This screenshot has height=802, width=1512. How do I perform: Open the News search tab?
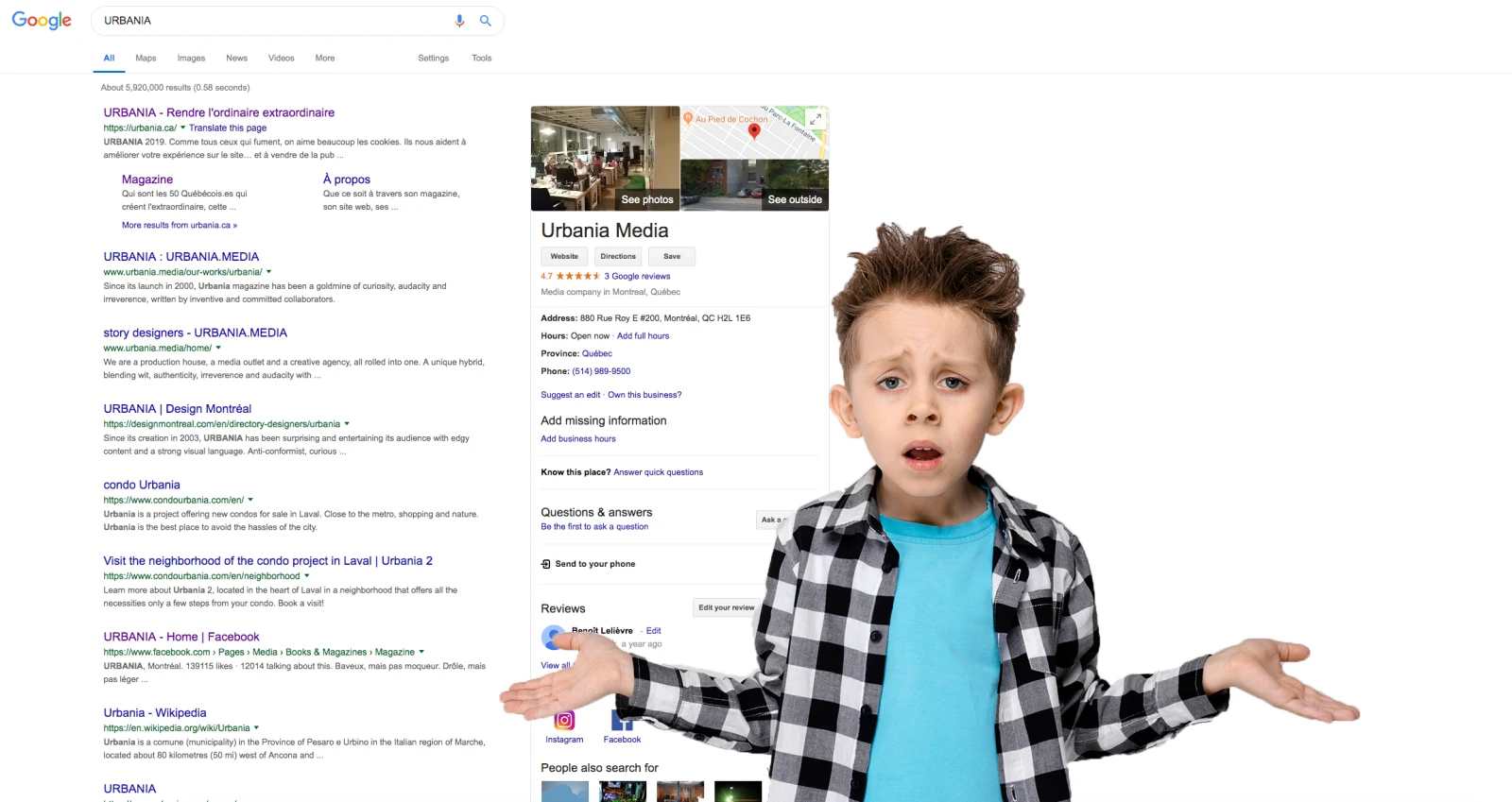point(236,59)
